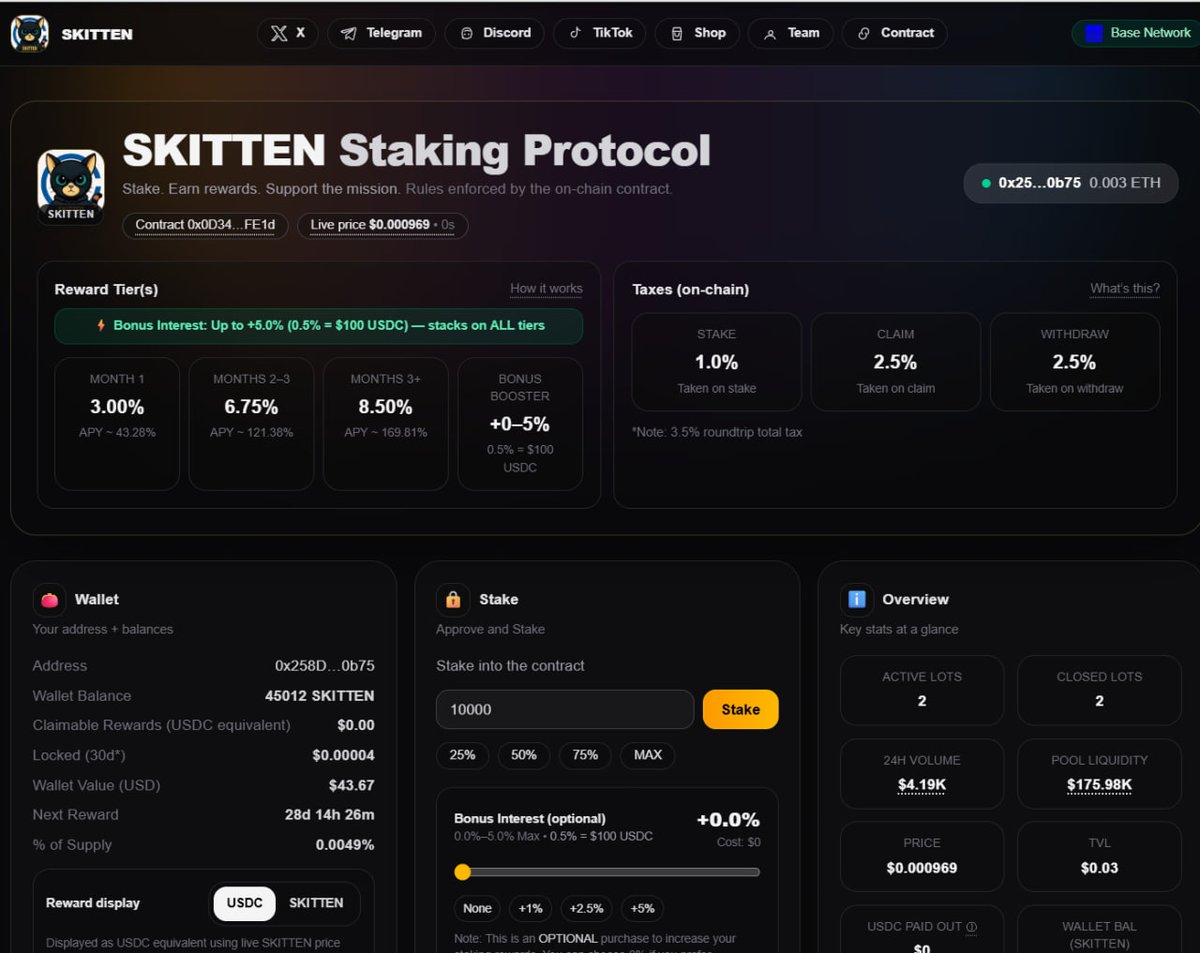Screen dimensions: 1200x953
Task: Select the +5% bonus option
Action: (642, 908)
